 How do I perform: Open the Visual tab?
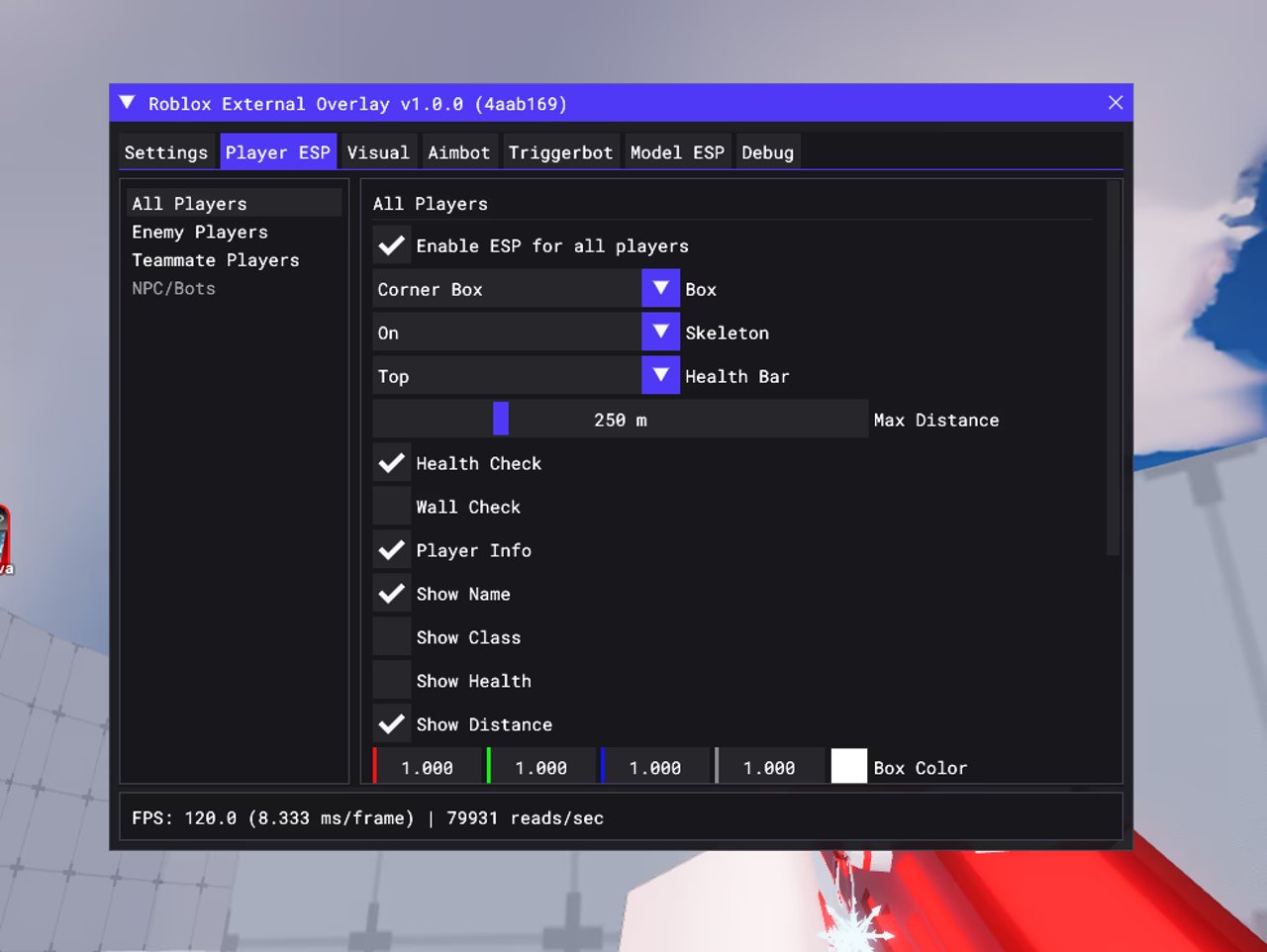[378, 152]
